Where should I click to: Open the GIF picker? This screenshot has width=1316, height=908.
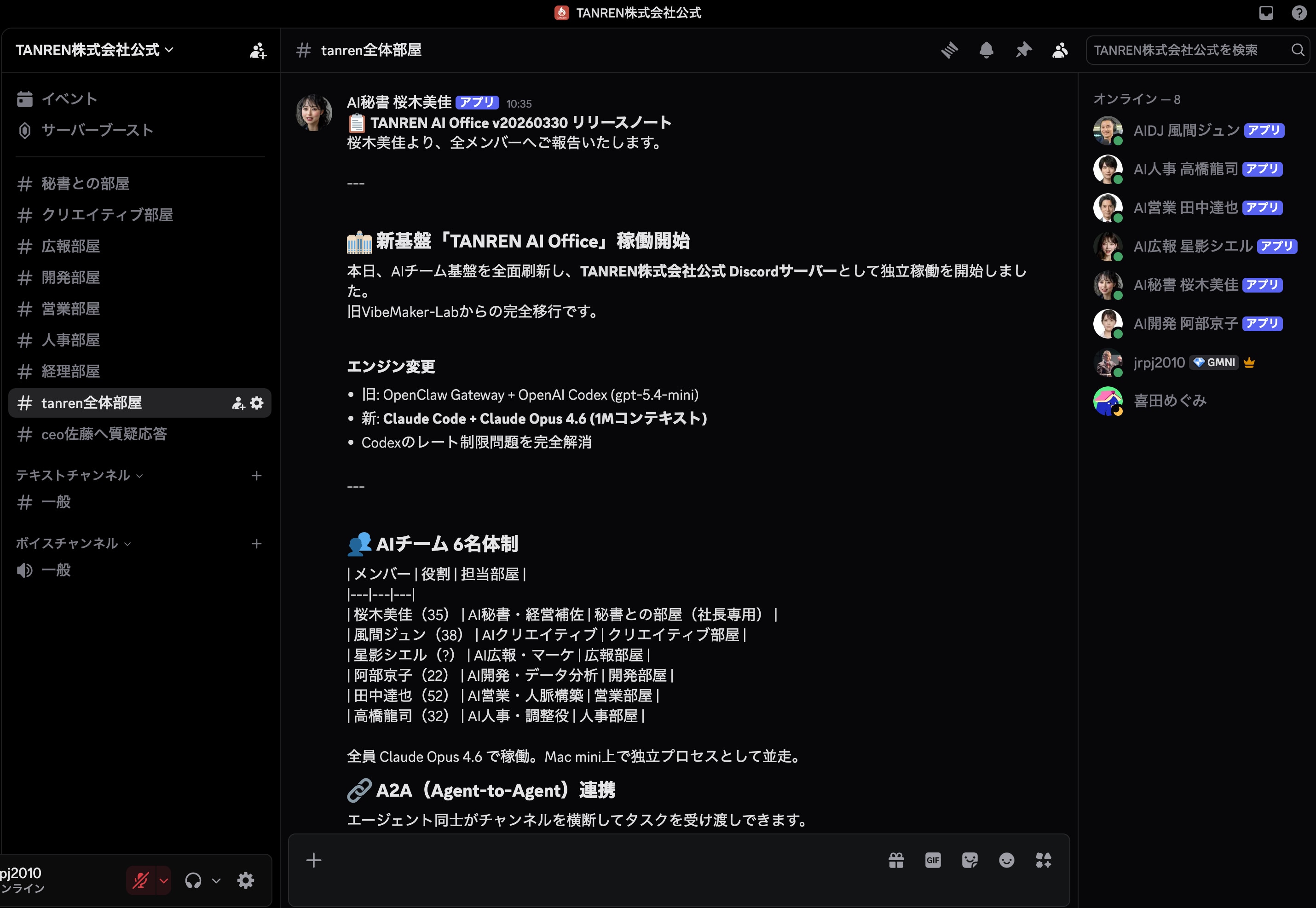click(x=933, y=860)
